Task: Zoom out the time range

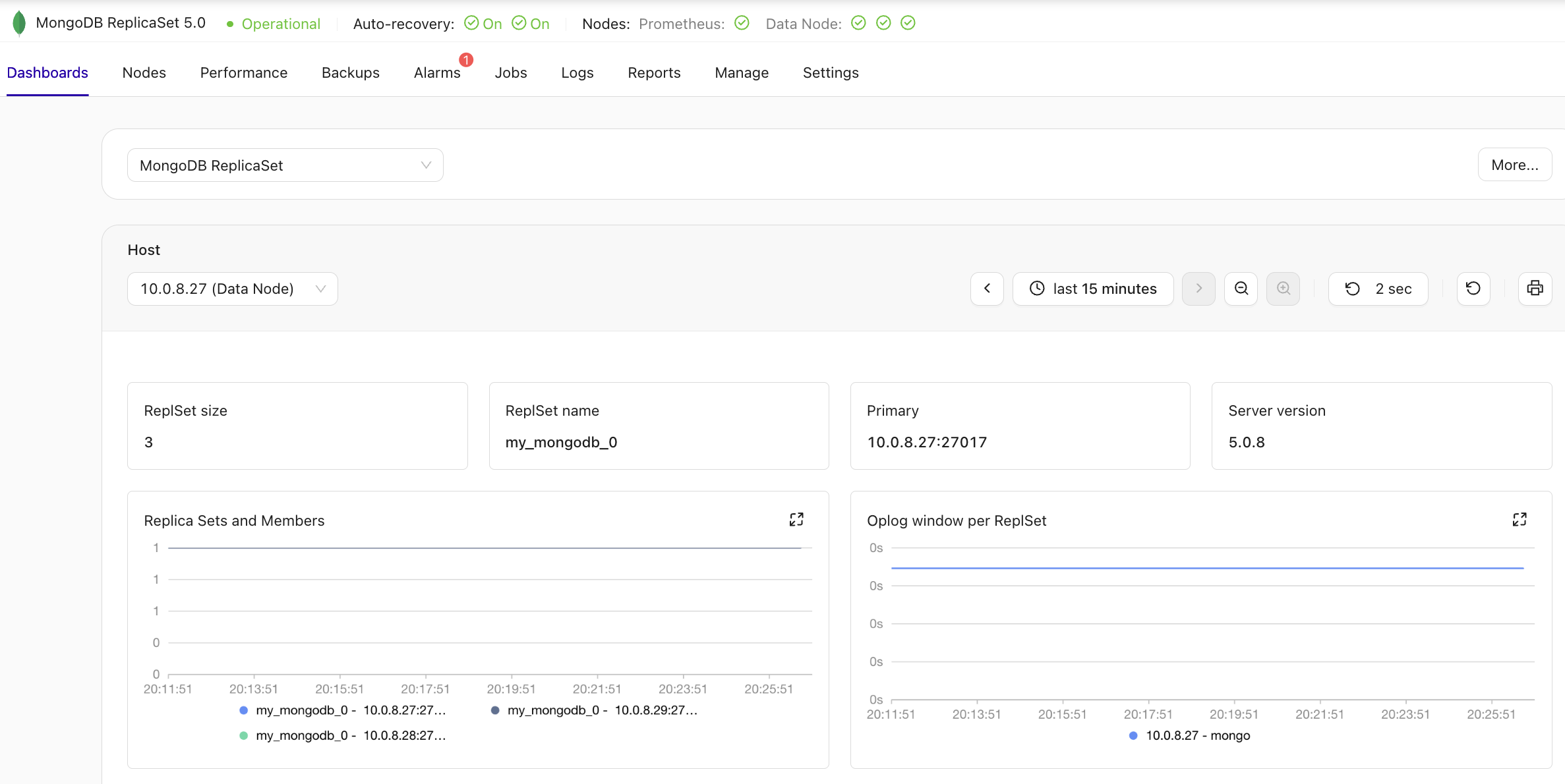Action: (x=1241, y=289)
